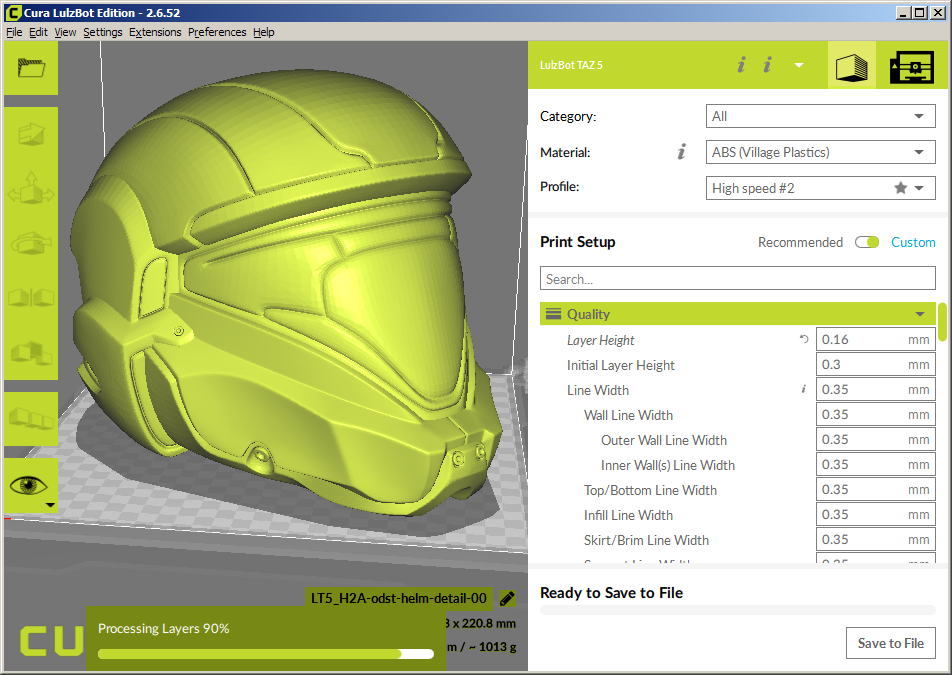Screen dimensions: 952x675
Task: Click the Skirt/Brim Line Width value field
Action: (876, 539)
